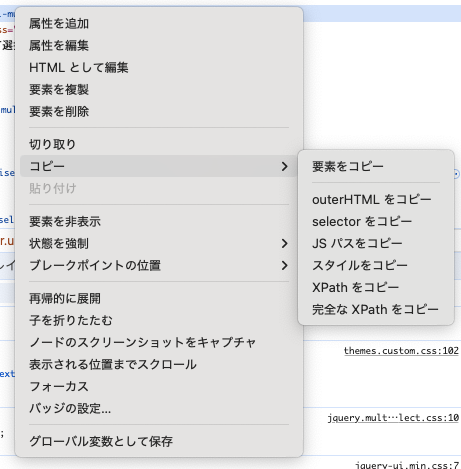Expand 状態を強制 submenu arrow

pyautogui.click(x=284, y=244)
